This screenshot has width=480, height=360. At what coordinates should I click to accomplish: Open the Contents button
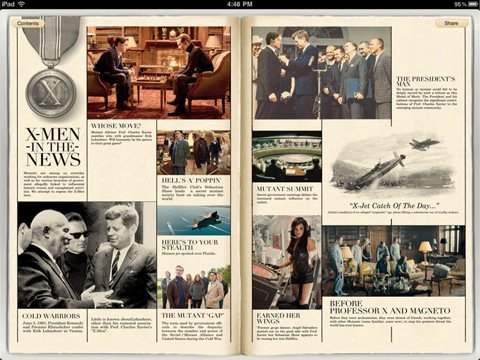[x=28, y=23]
